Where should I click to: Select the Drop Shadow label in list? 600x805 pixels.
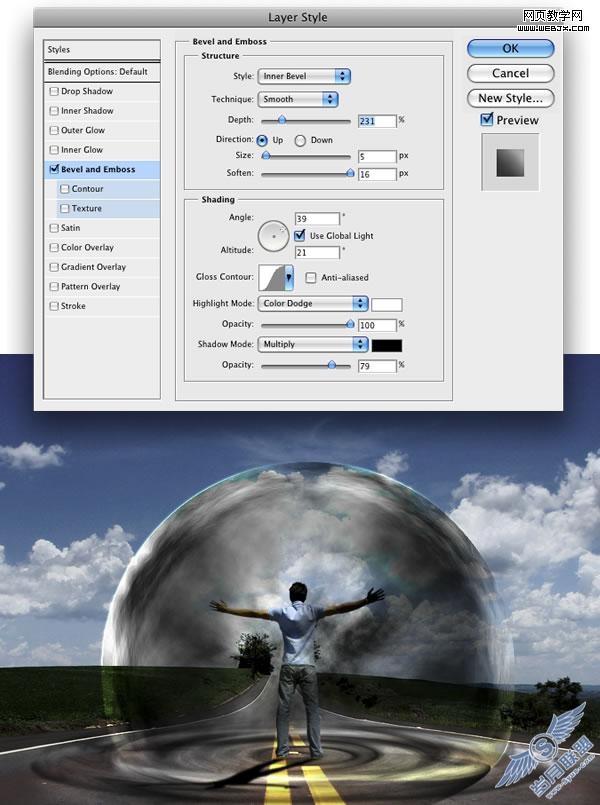[87, 91]
